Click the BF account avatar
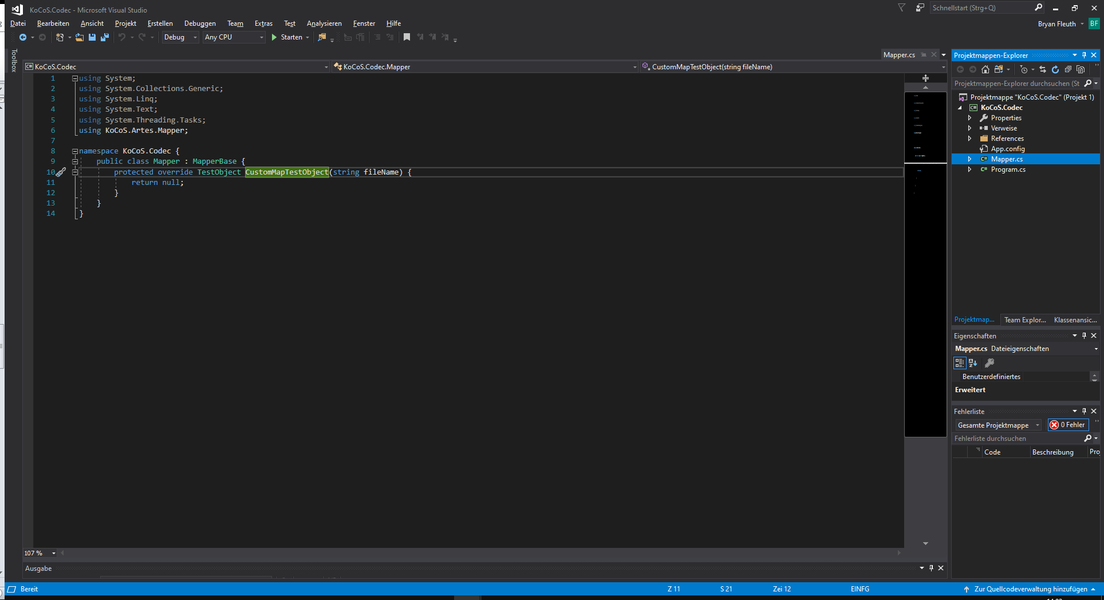This screenshot has width=1104, height=600. tap(1093, 23)
